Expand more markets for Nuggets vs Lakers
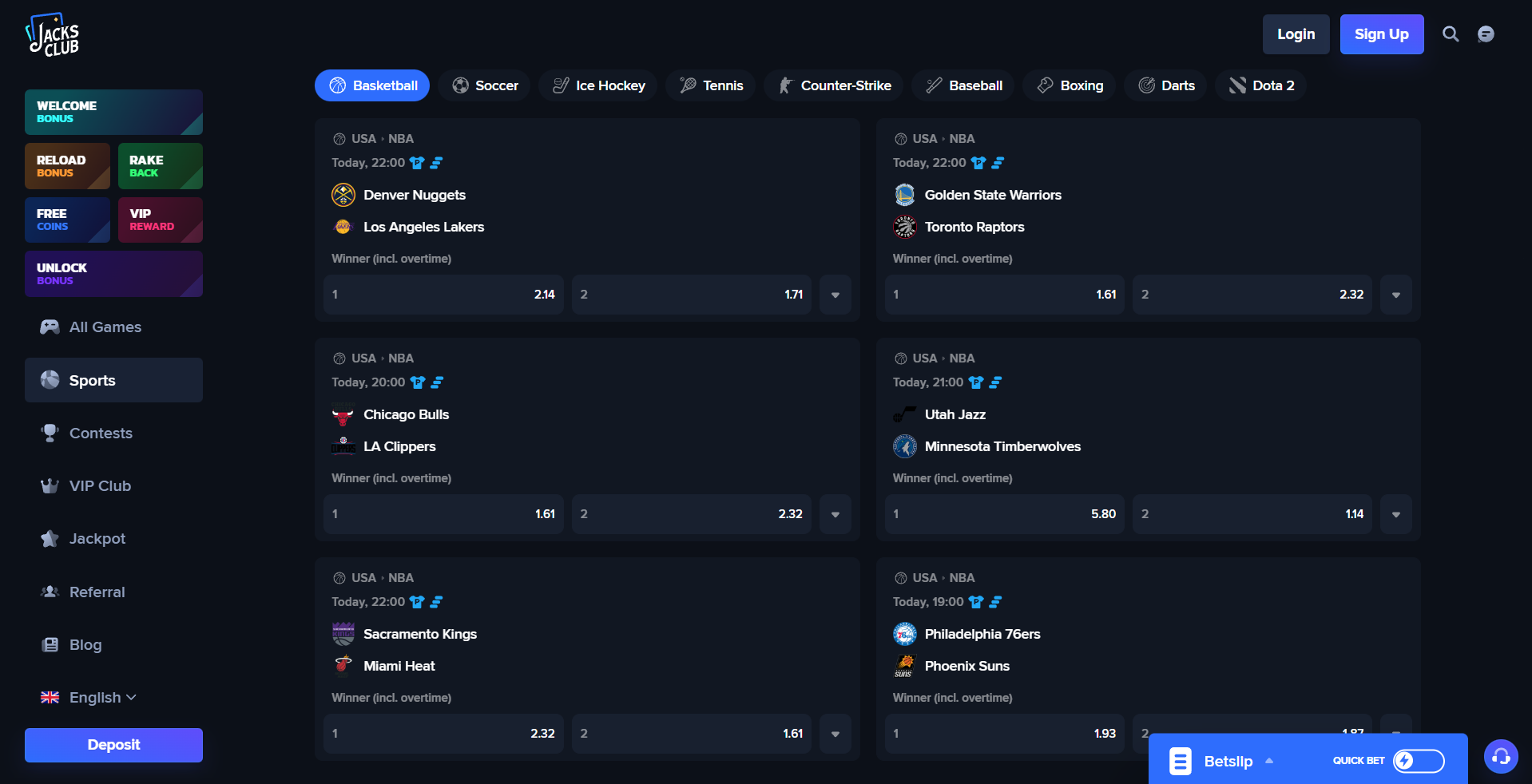The width and height of the screenshot is (1532, 784). pos(835,295)
